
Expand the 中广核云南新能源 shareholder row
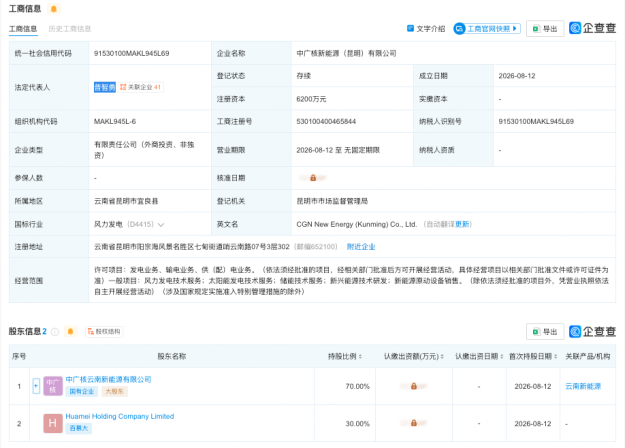(x=36, y=386)
